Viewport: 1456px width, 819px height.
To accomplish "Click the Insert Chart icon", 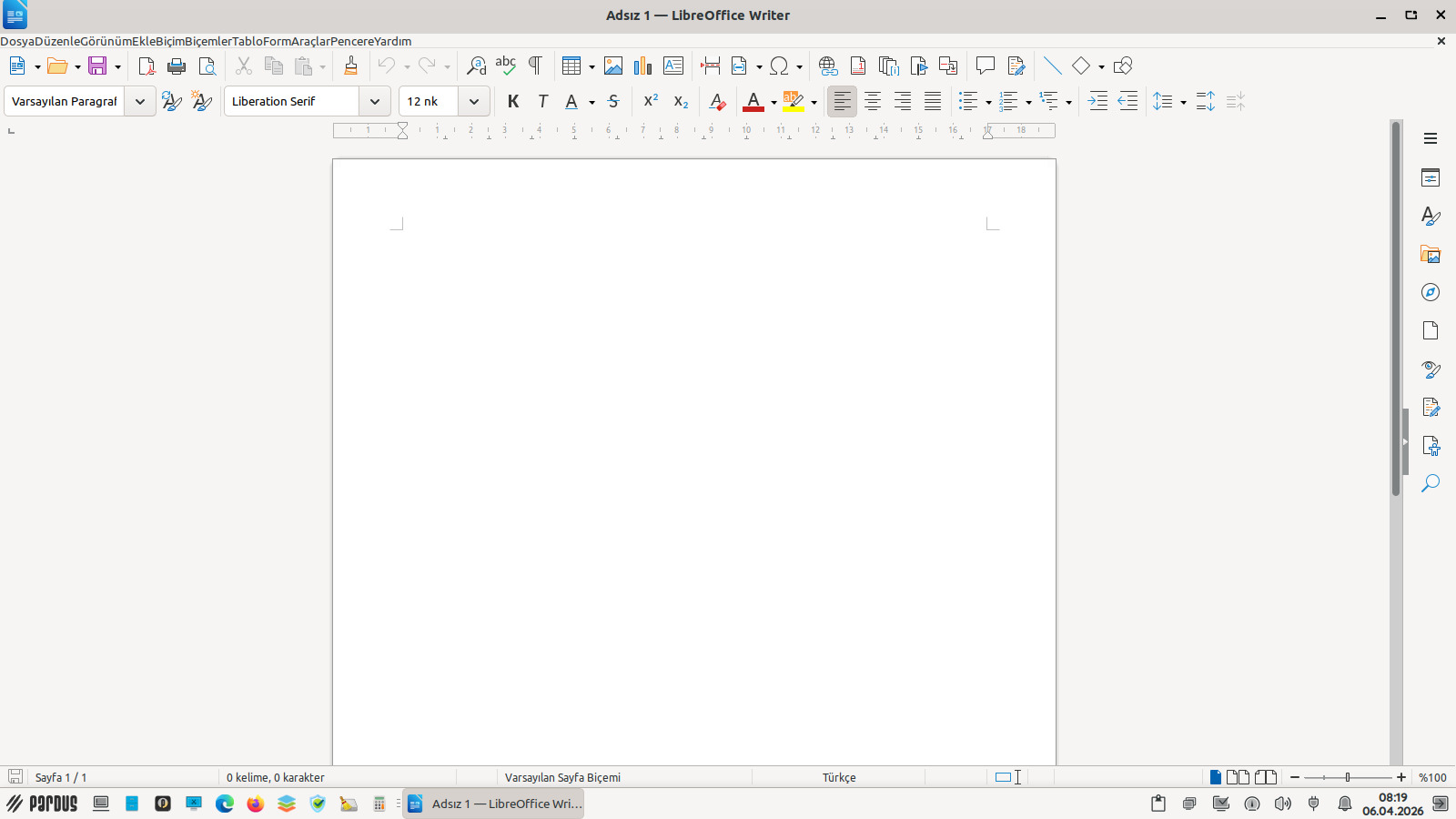I will coord(642,66).
